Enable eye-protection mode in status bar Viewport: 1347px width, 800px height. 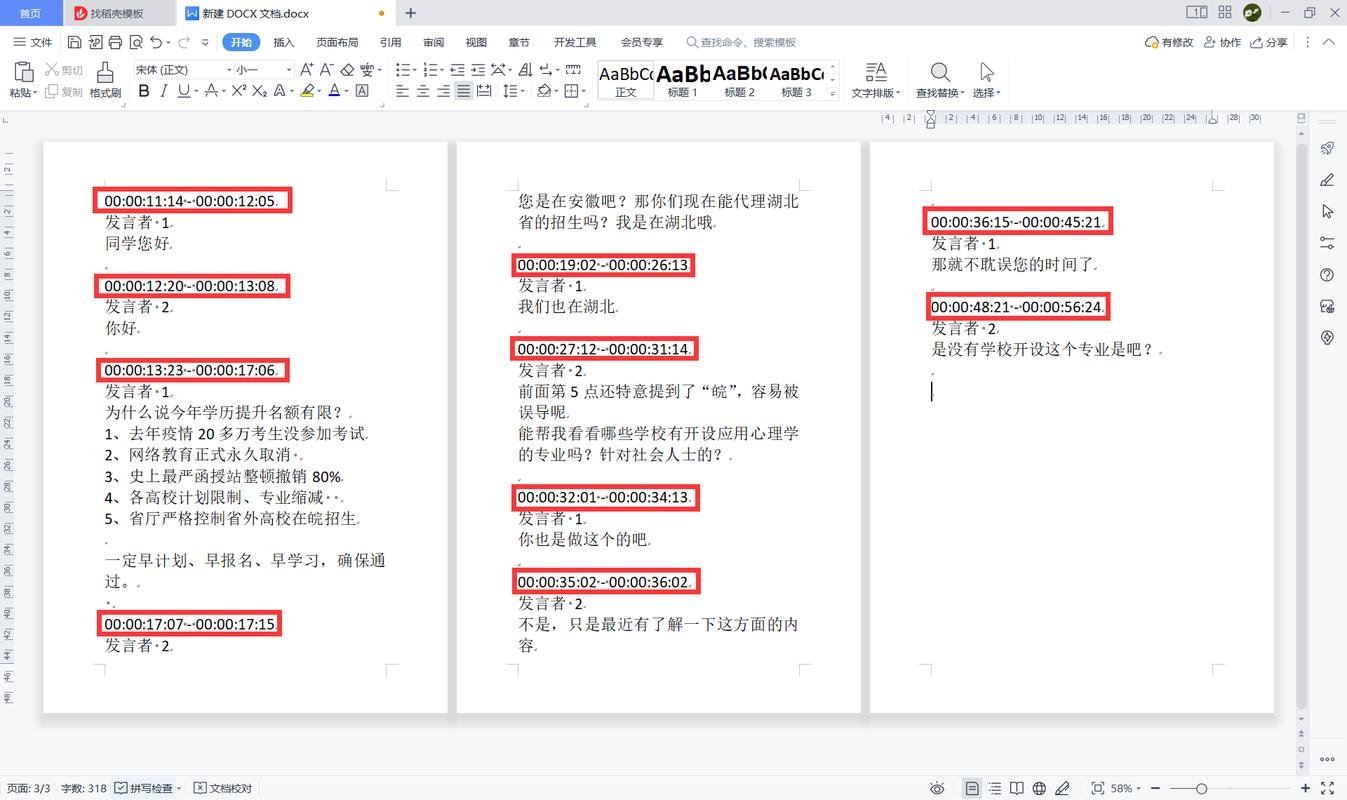coord(938,788)
